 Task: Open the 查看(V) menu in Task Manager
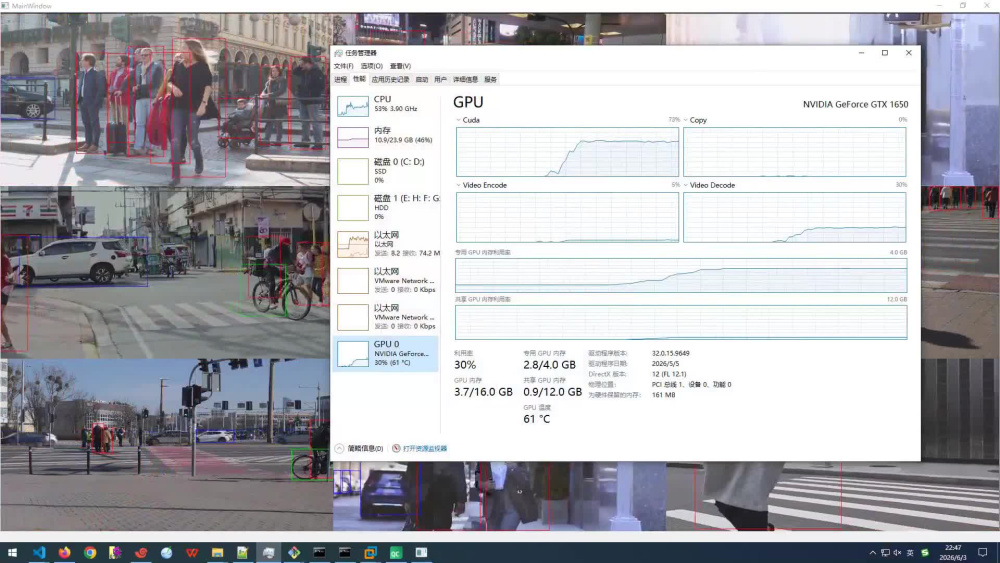pos(401,66)
